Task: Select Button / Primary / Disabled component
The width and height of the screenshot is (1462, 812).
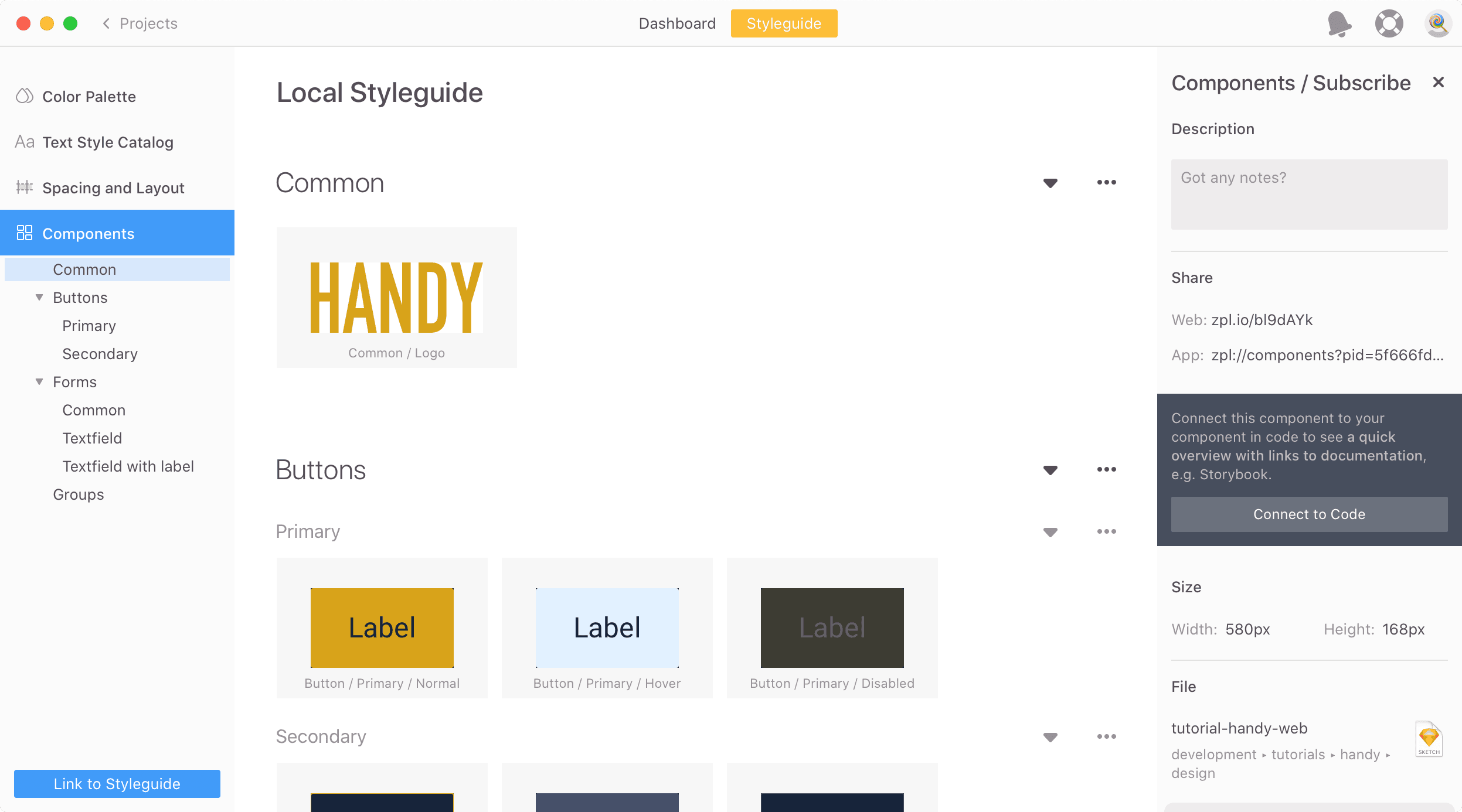Action: pos(832,628)
